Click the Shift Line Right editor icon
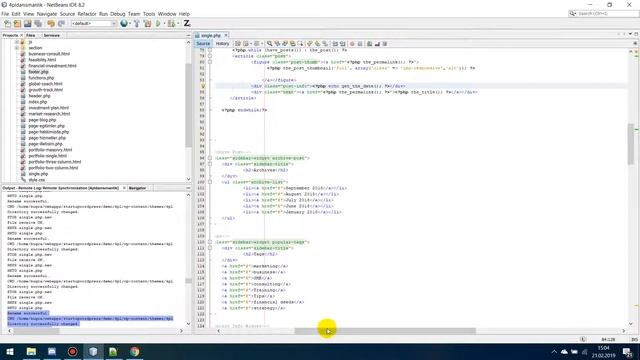This screenshot has height=360, width=640. tap(342, 44)
